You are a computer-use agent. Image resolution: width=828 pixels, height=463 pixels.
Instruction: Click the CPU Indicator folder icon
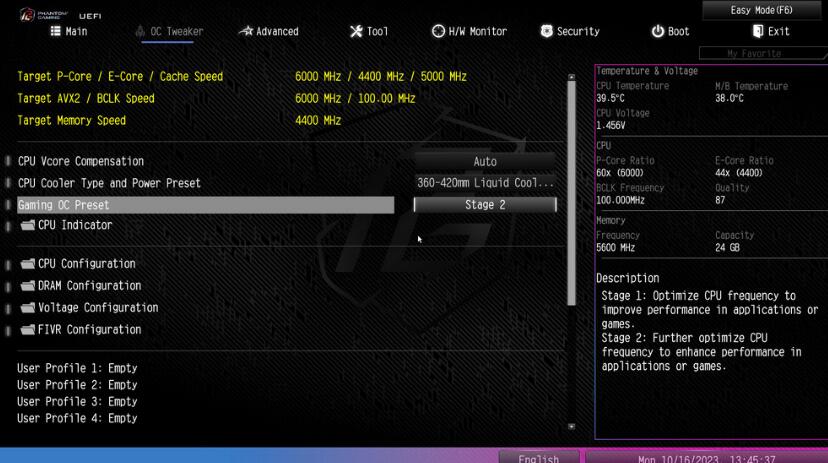(x=27, y=225)
